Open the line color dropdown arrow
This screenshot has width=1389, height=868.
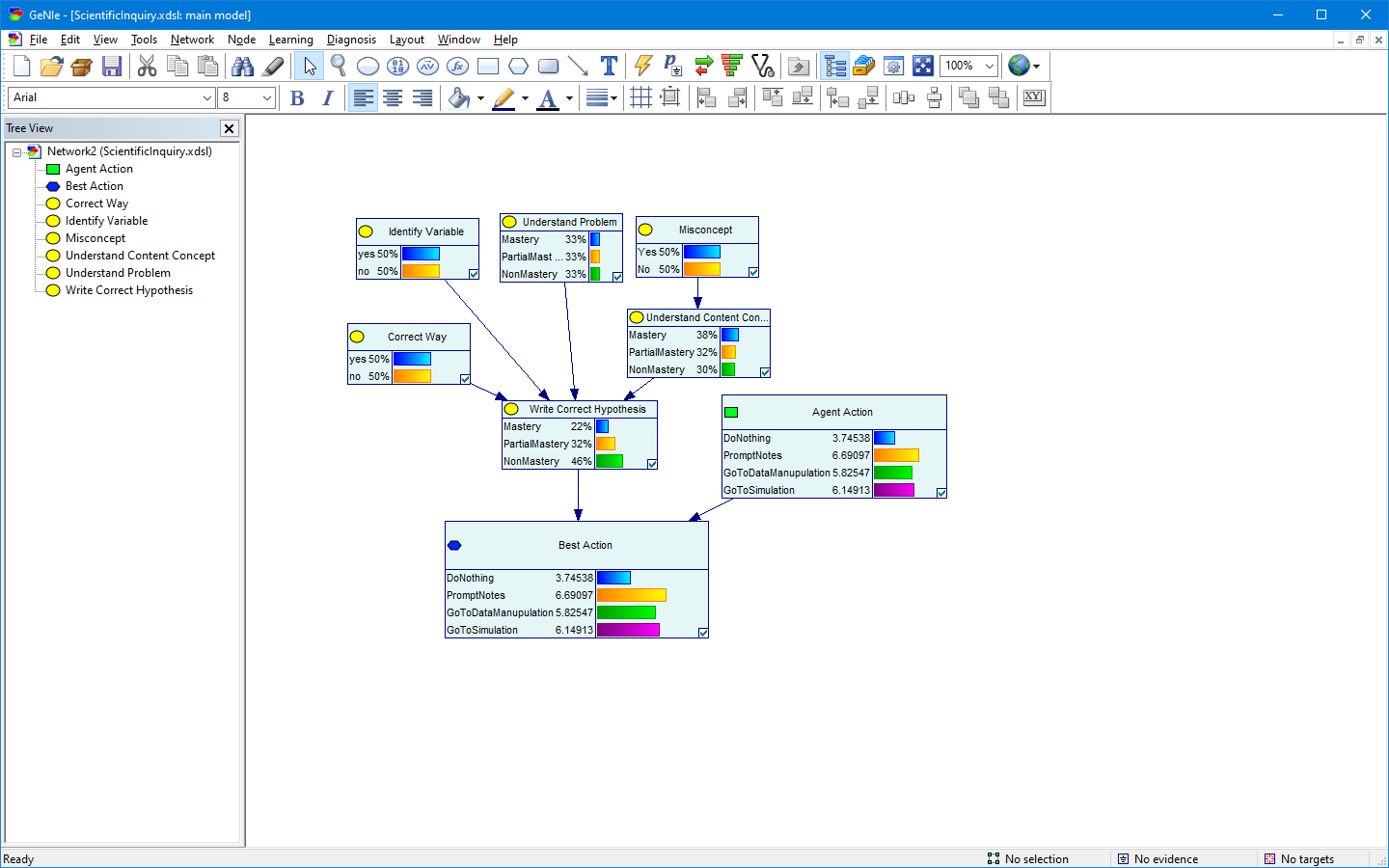(x=525, y=97)
